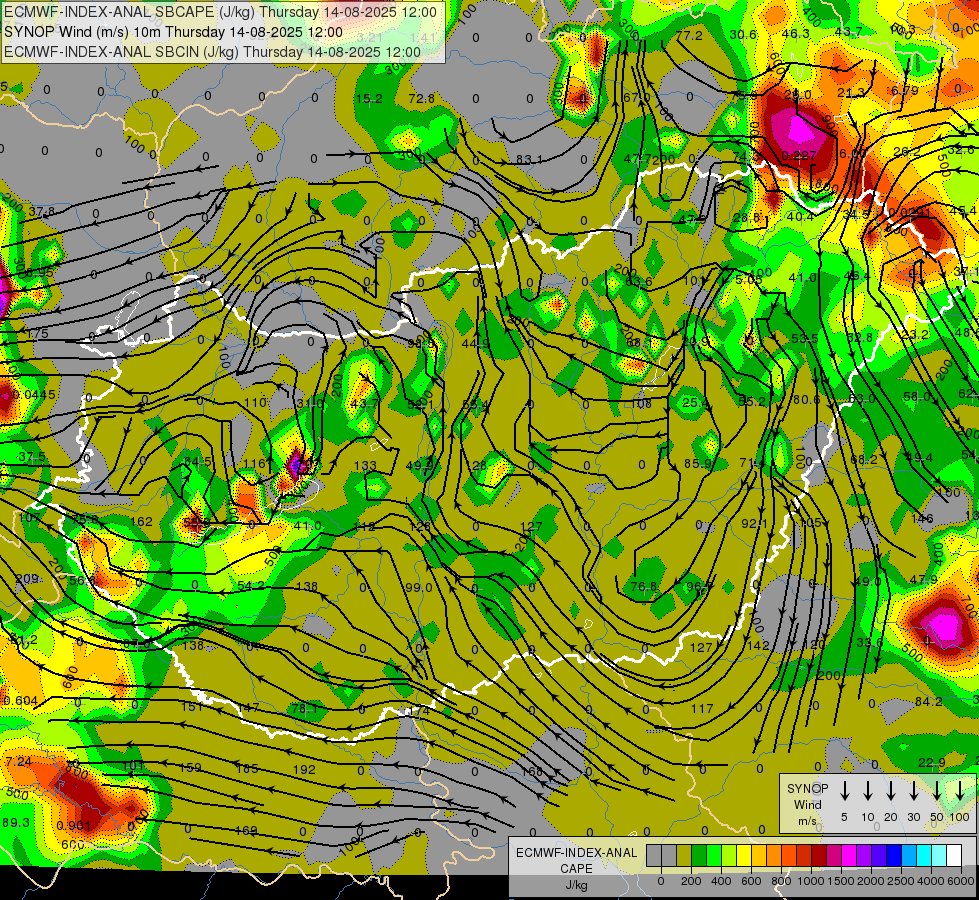Image resolution: width=979 pixels, height=900 pixels.
Task: Click the '89.3' value on the map
Action: (16, 823)
